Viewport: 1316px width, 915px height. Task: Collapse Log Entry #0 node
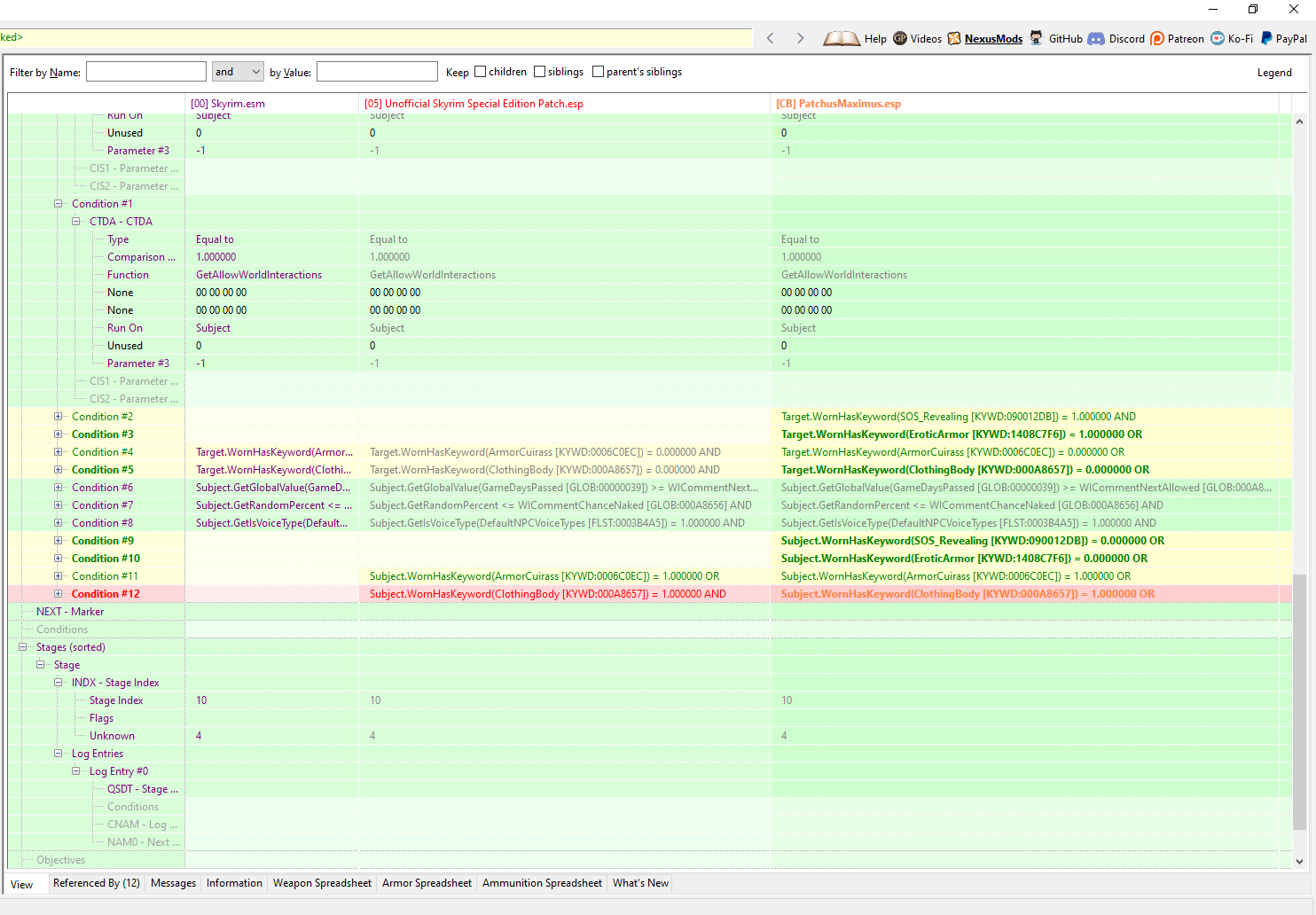(76, 771)
